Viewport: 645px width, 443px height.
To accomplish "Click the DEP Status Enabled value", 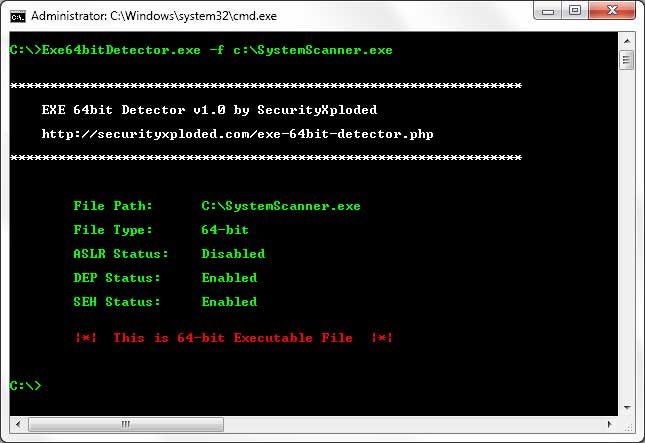I will (x=229, y=278).
